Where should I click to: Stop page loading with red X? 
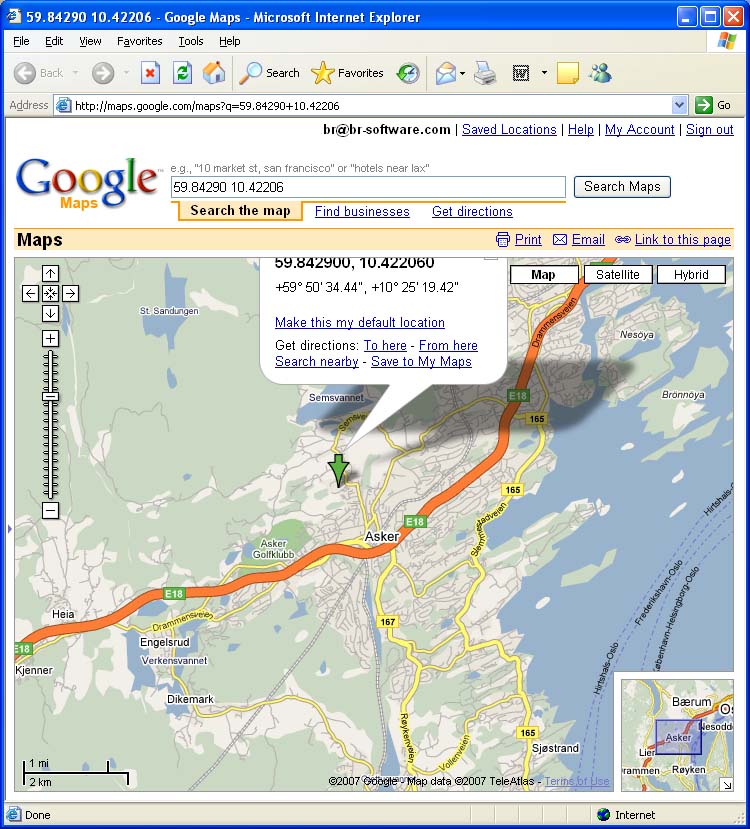click(150, 73)
